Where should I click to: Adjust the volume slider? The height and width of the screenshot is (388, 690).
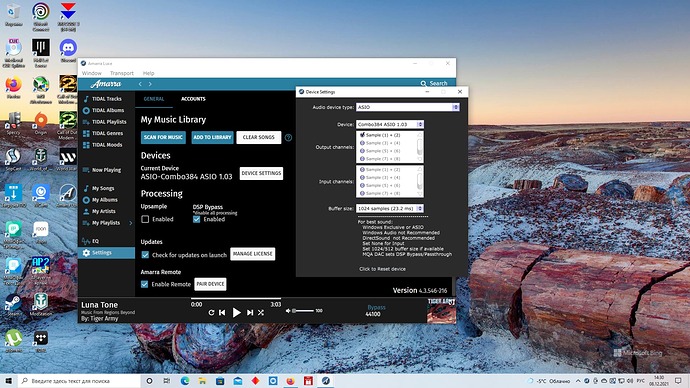[303, 311]
